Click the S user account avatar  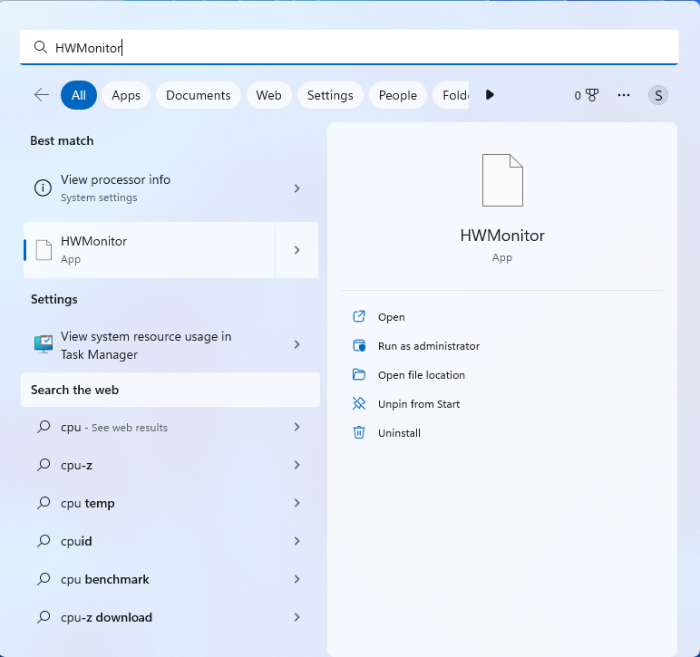click(658, 96)
